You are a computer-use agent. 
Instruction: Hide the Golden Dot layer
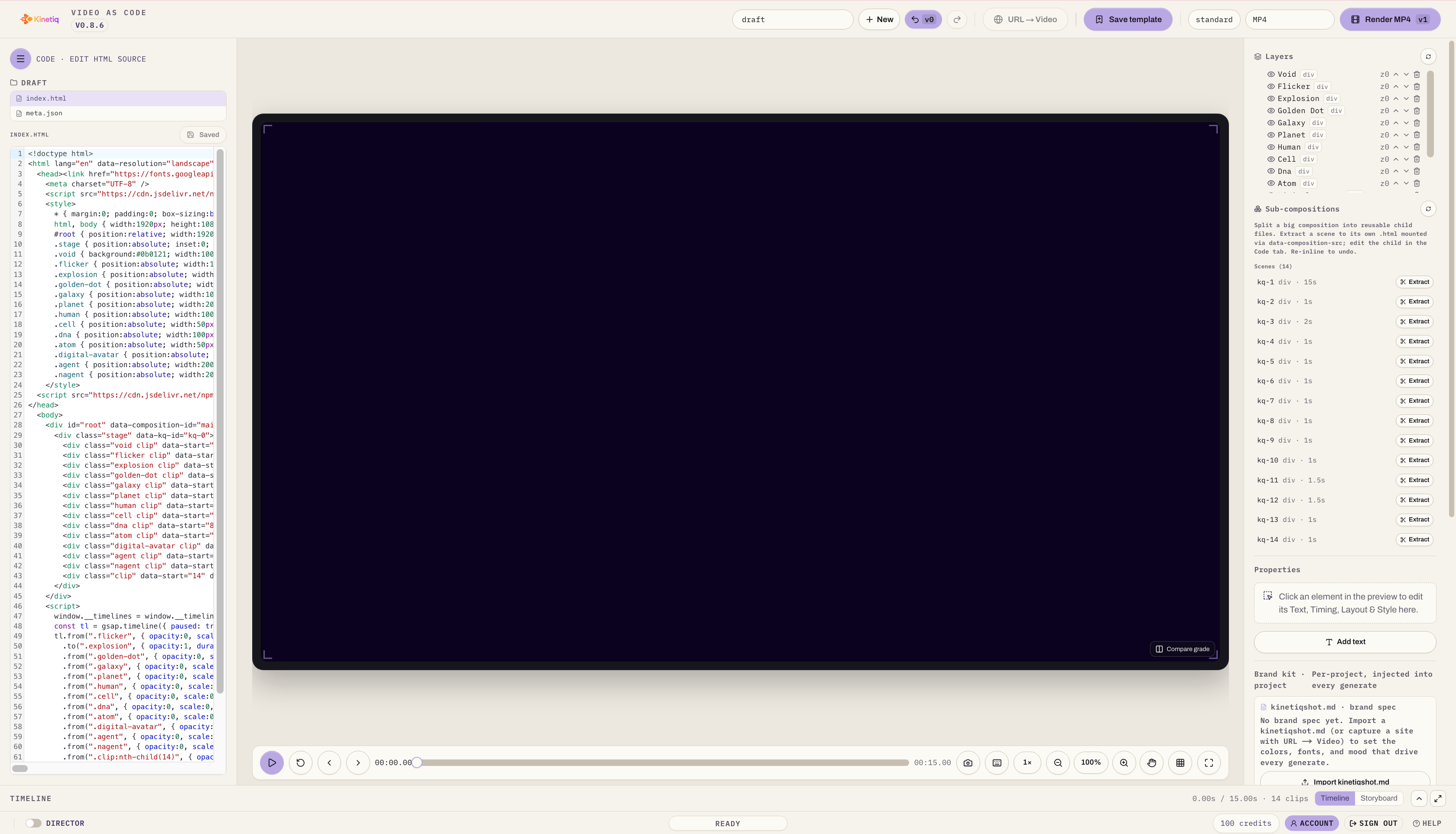click(x=1271, y=111)
